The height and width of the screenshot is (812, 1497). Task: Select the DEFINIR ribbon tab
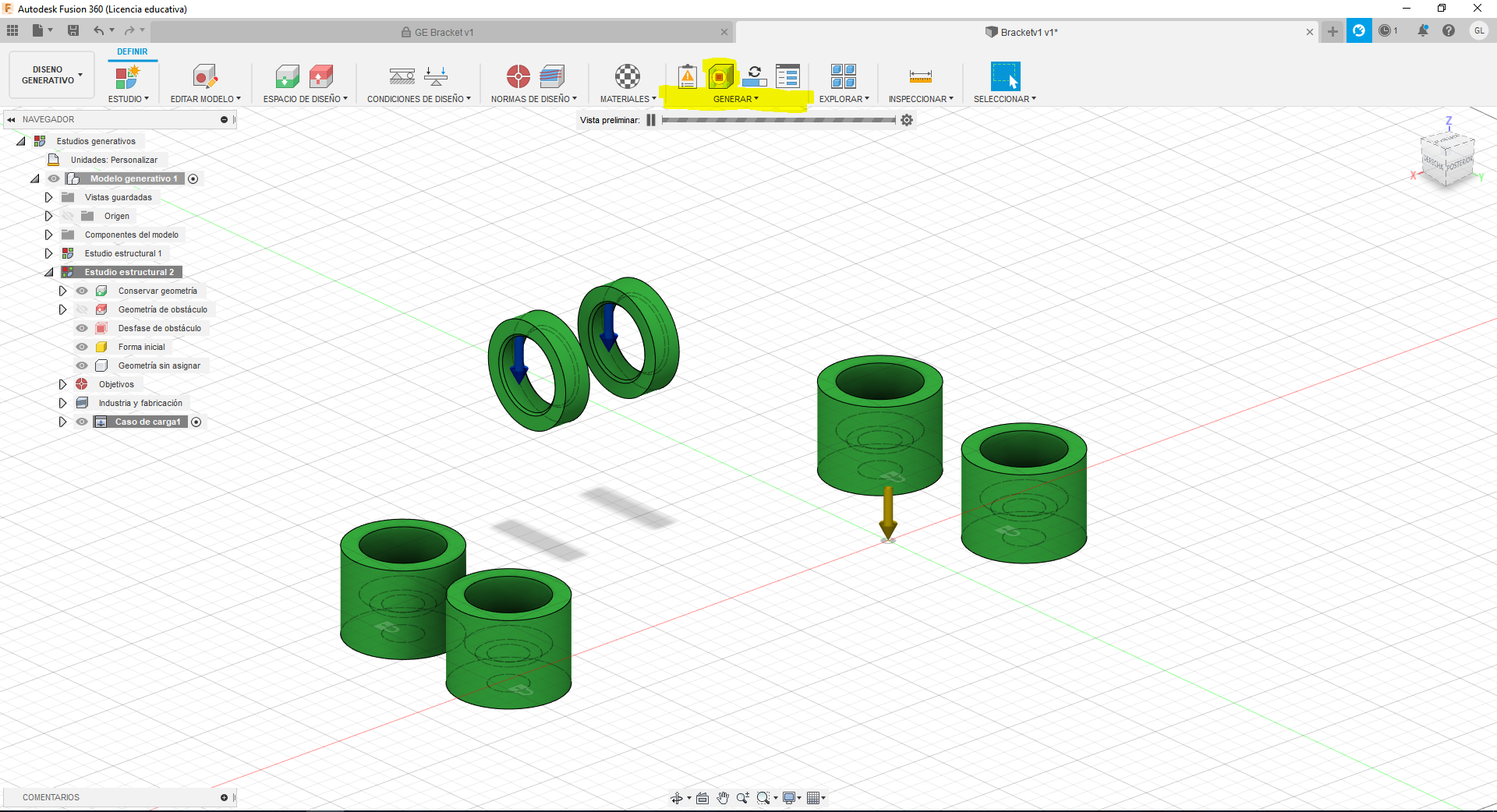coord(132,52)
